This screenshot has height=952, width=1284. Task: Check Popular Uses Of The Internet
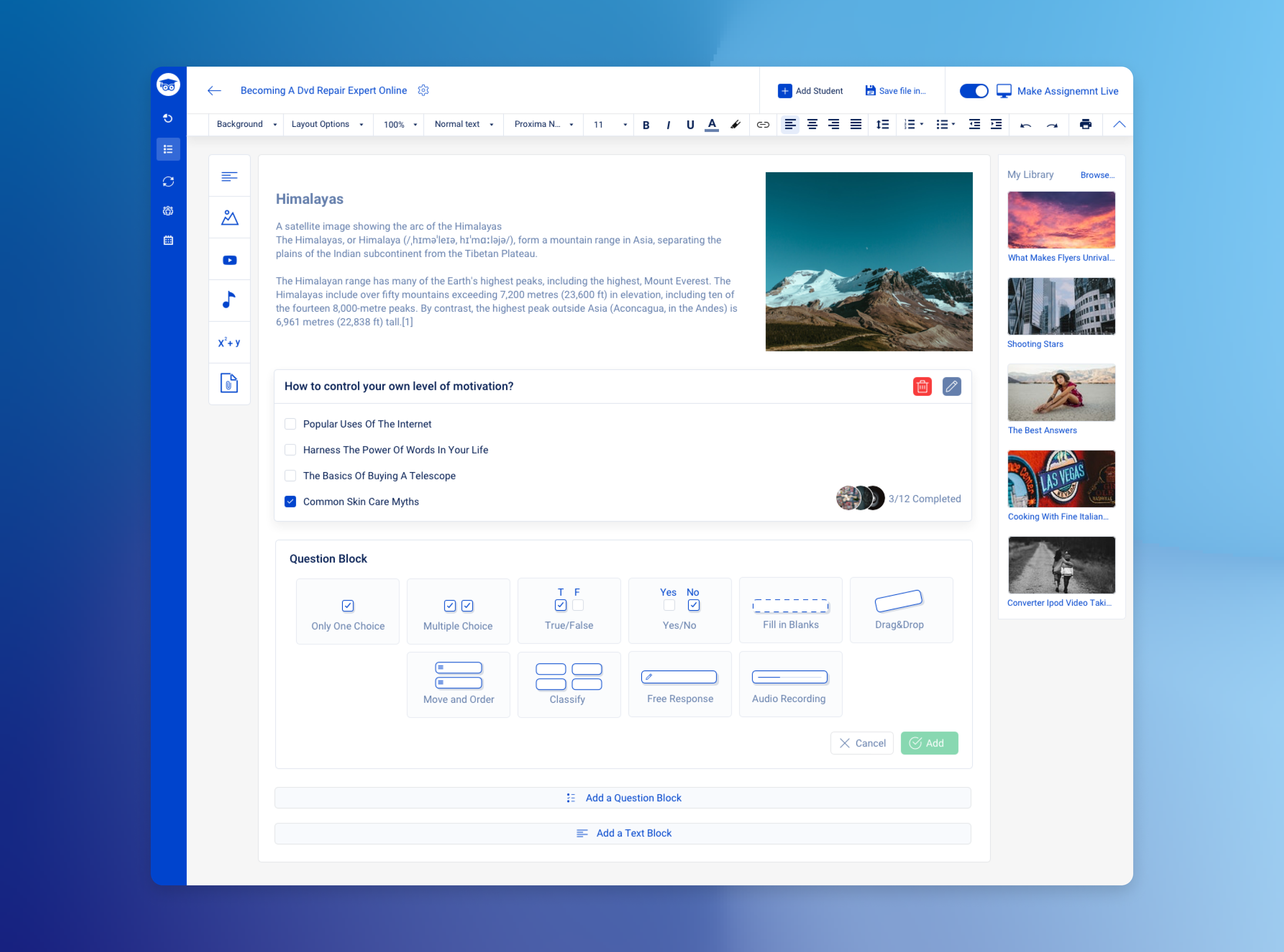(x=290, y=424)
